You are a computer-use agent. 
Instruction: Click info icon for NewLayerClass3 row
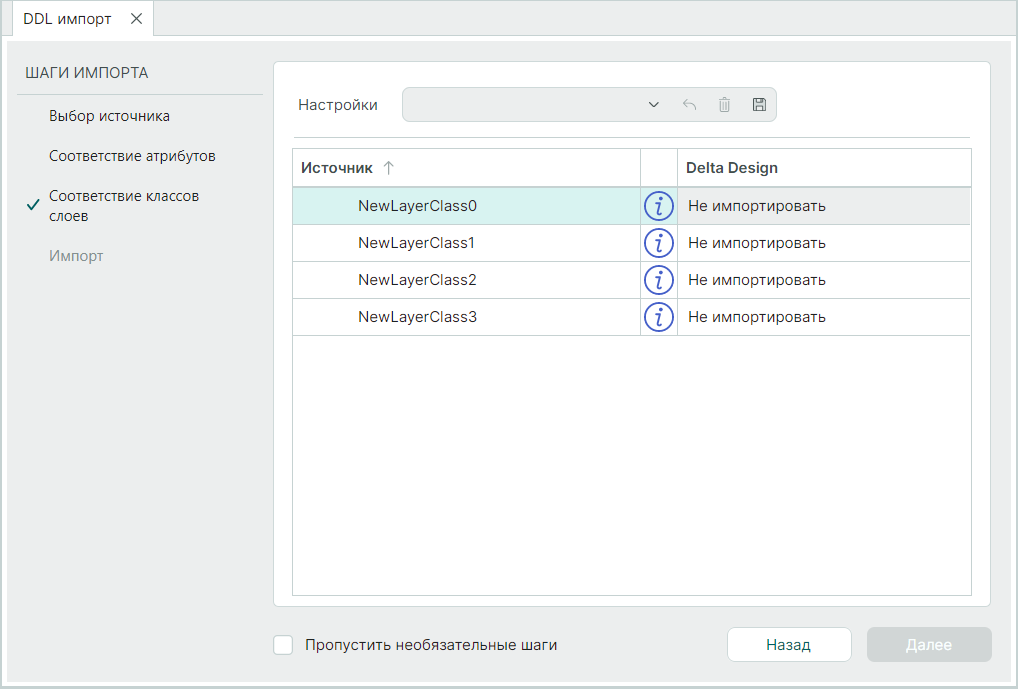click(658, 317)
